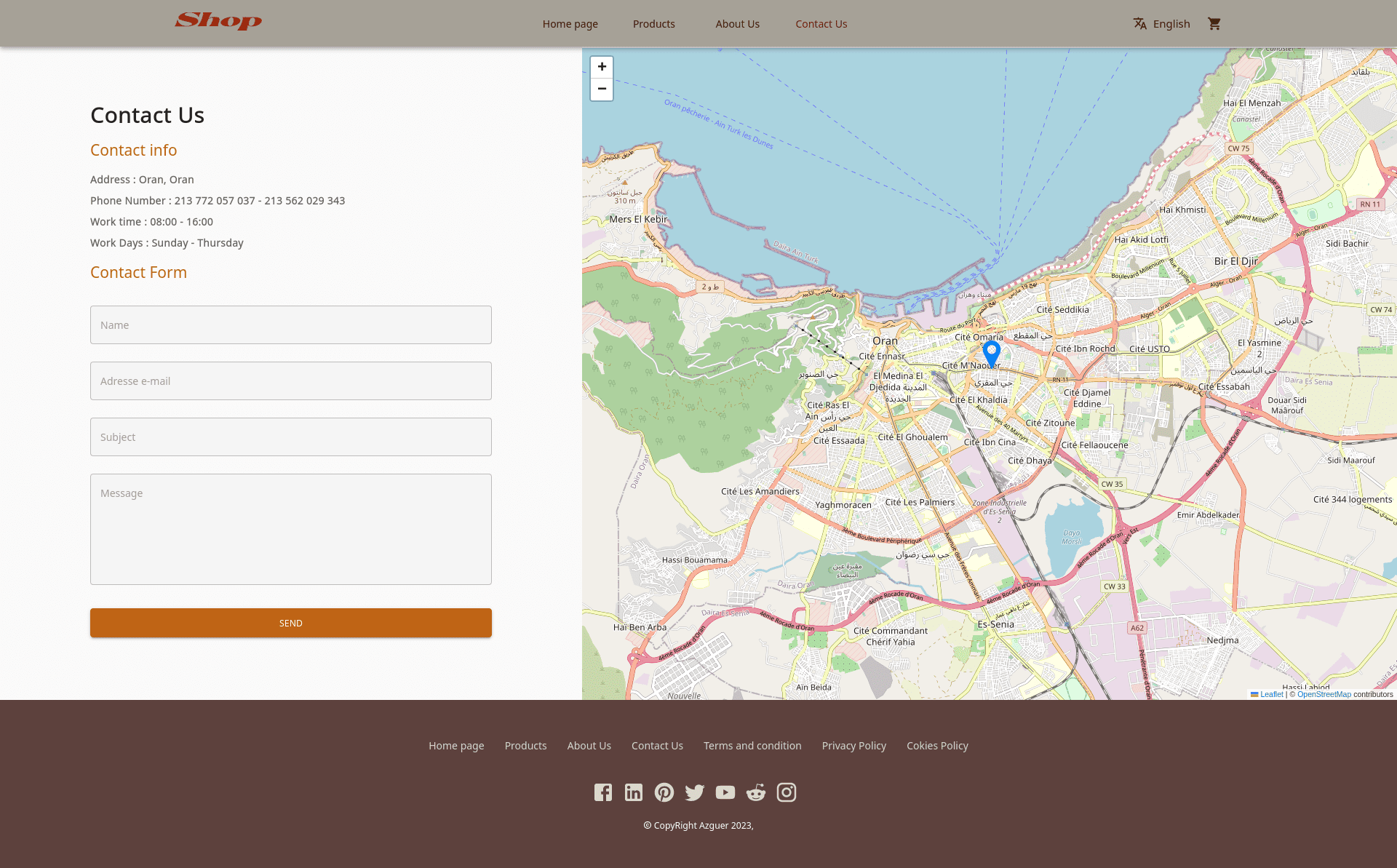
Task: Open Privacy Policy footer link
Action: coord(853,746)
